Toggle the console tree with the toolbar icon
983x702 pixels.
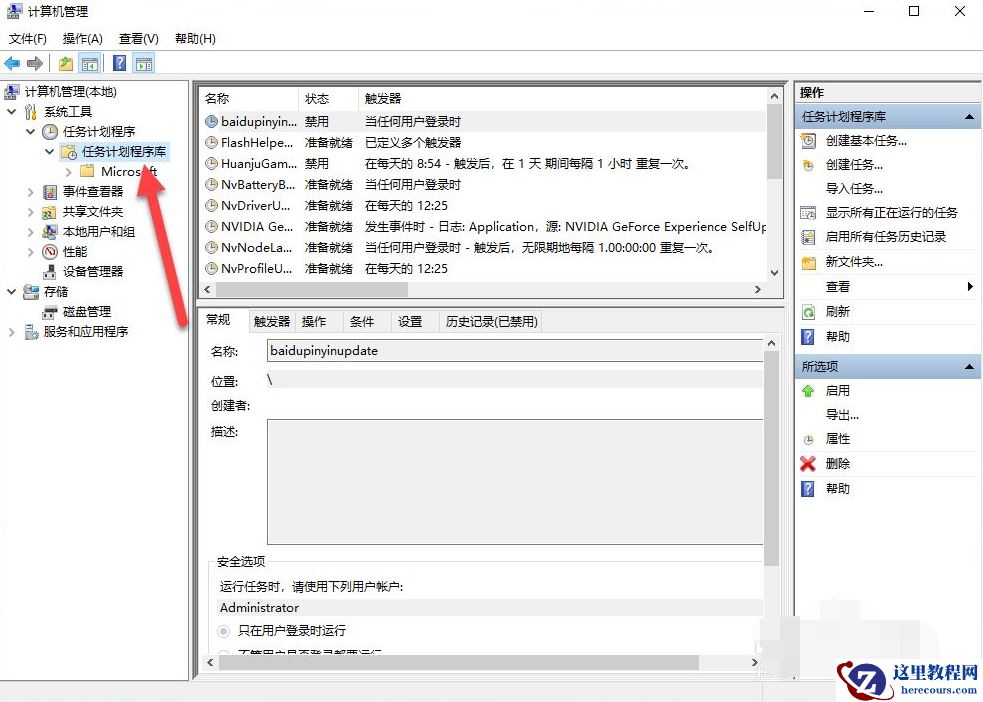(x=90, y=62)
